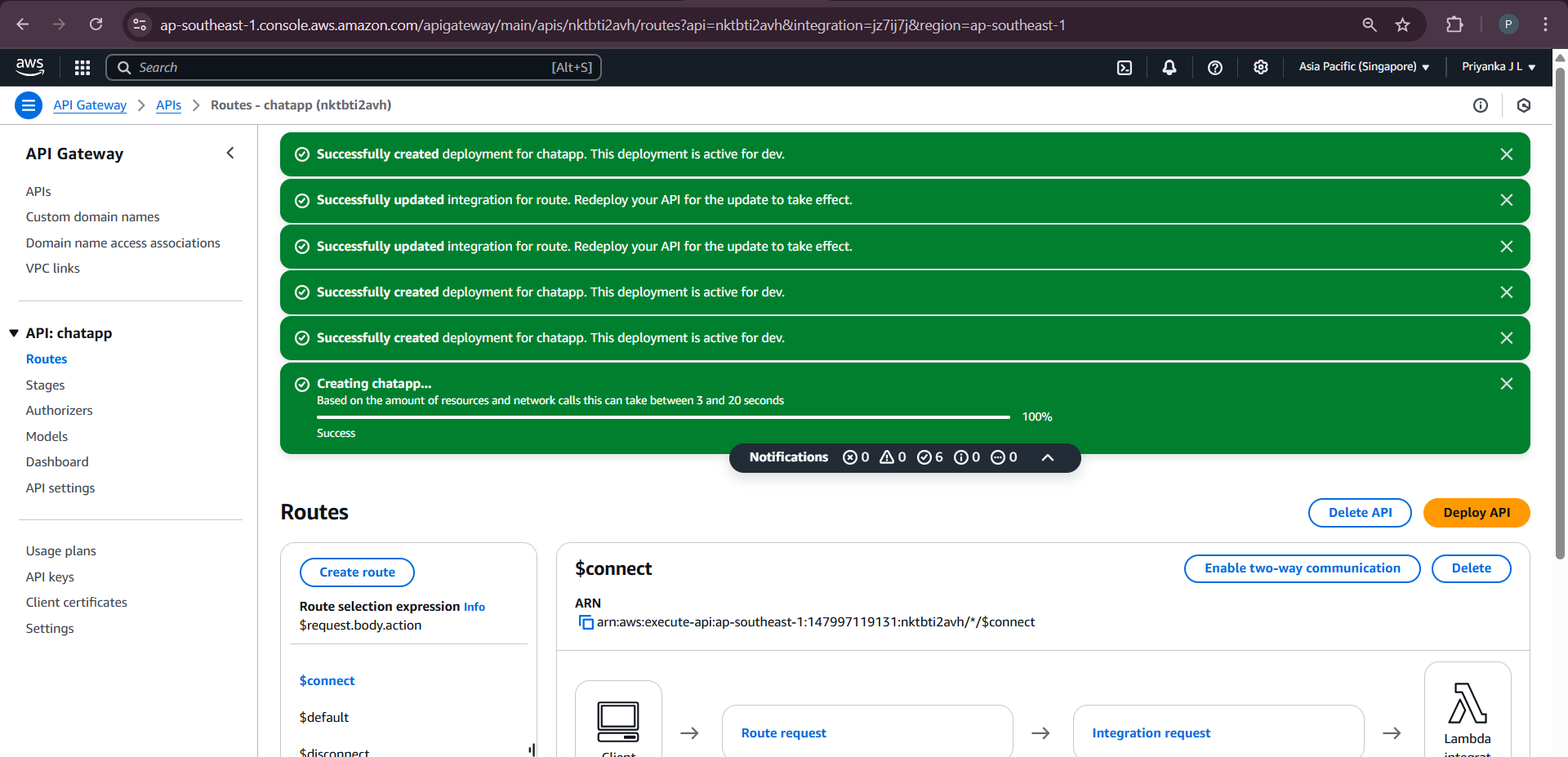Click the AWS search input field
Viewport: 1568px width, 757px height.
354,67
